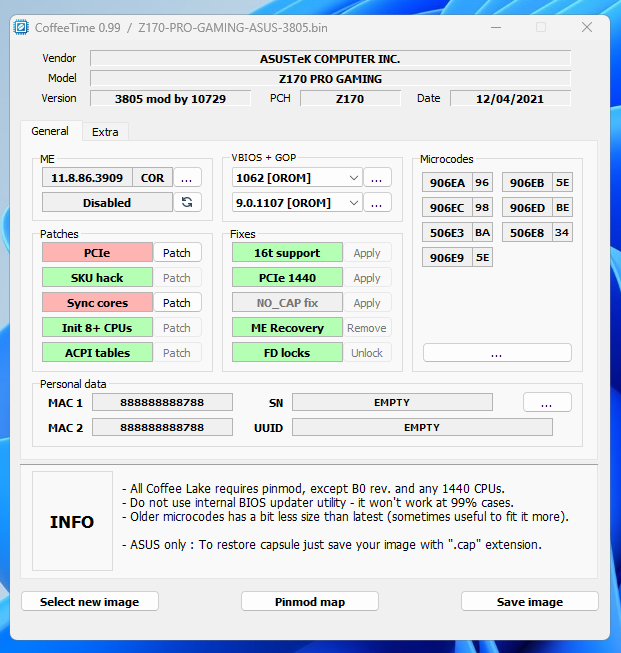
Task: Click the Vendor field ASUSTeK COMPUTER INC.
Action: click(x=330, y=59)
